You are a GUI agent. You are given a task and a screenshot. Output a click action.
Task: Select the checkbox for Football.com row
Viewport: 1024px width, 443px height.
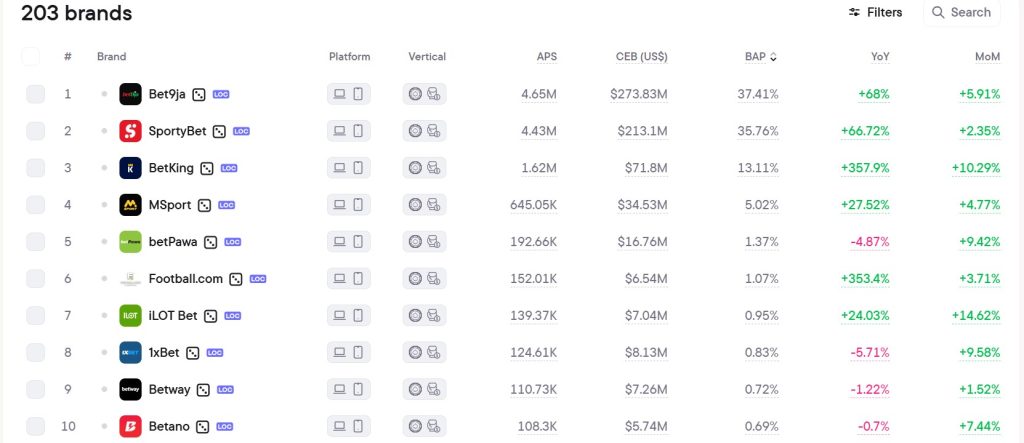[x=35, y=279]
